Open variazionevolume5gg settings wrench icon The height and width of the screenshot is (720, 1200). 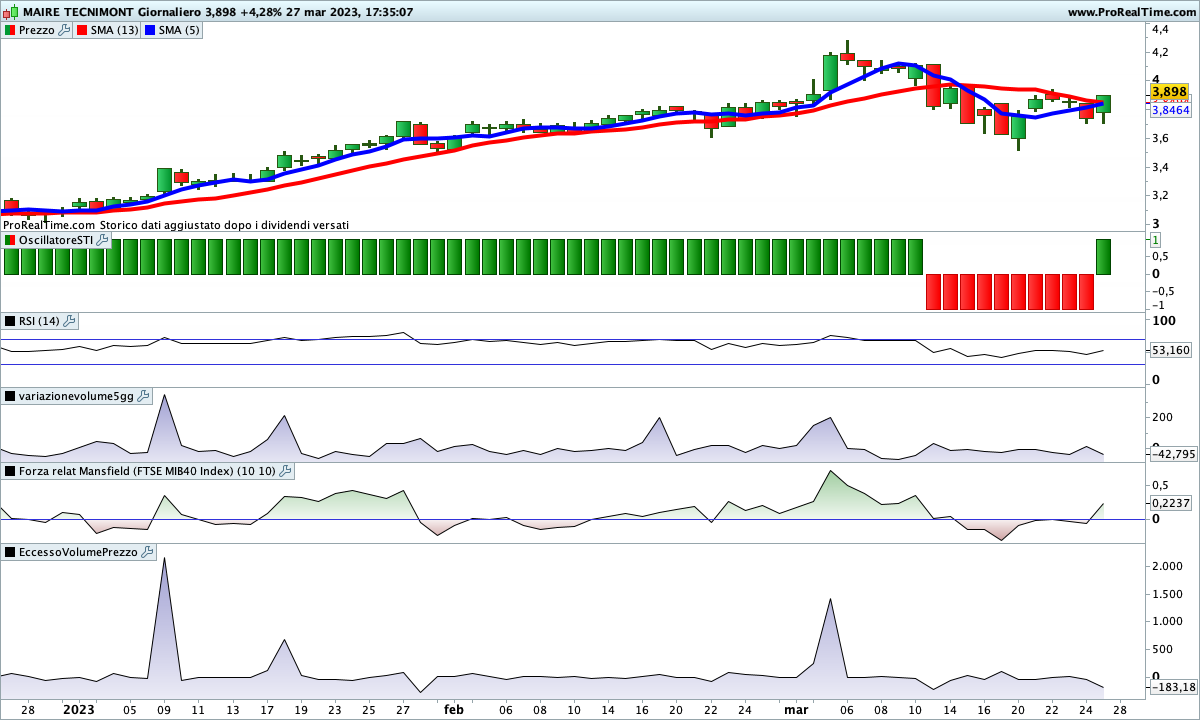[143, 396]
